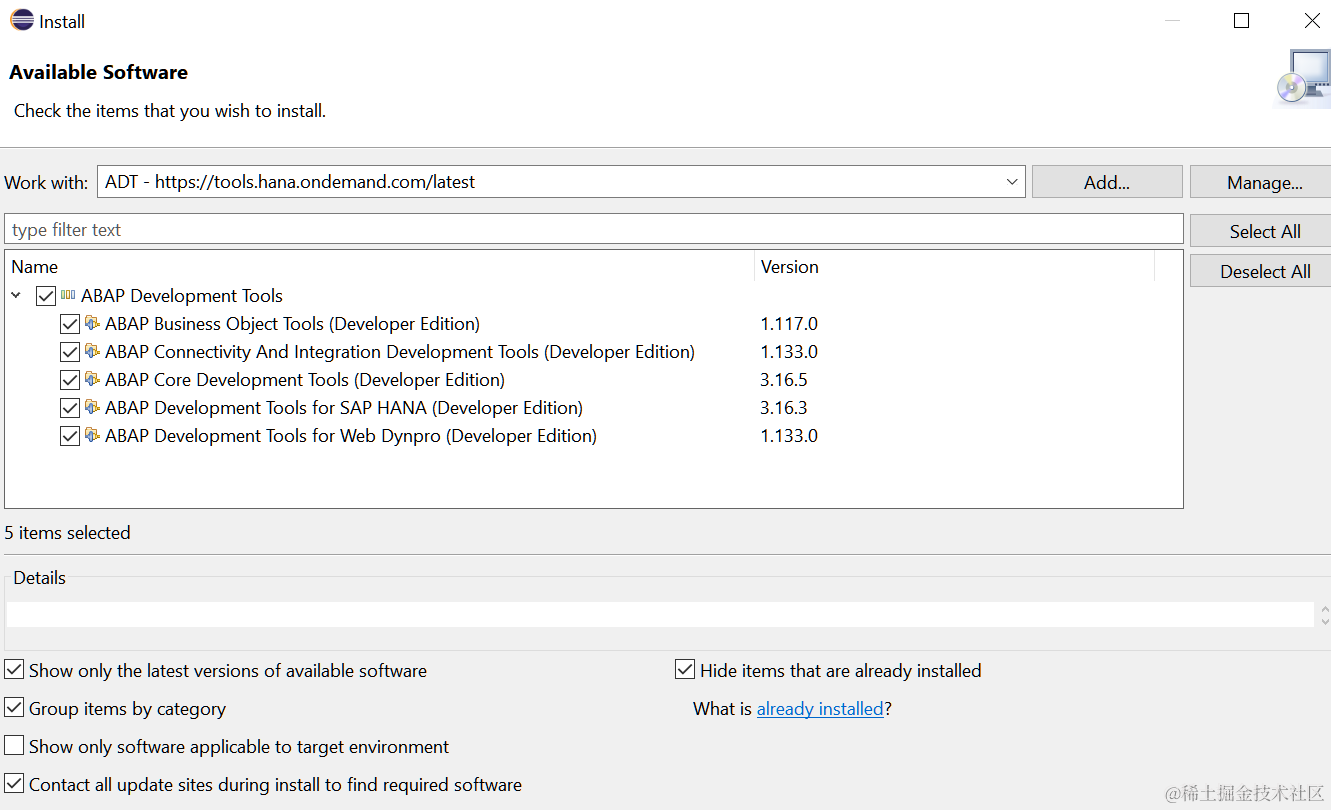Uncheck ABAP Core Development Tools checkbox
This screenshot has width=1331, height=810.
click(x=70, y=380)
